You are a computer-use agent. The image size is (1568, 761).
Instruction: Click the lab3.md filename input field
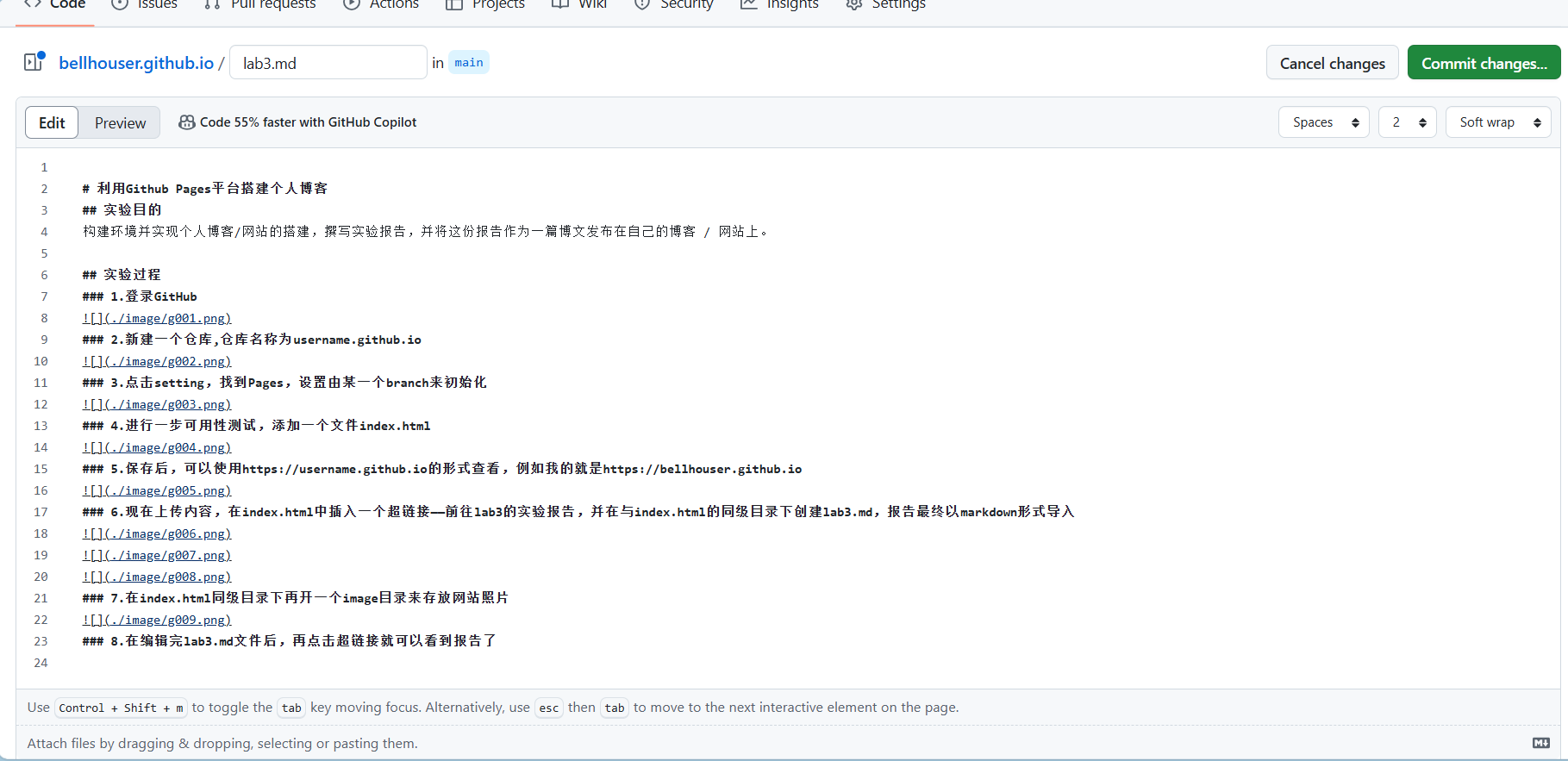328,63
